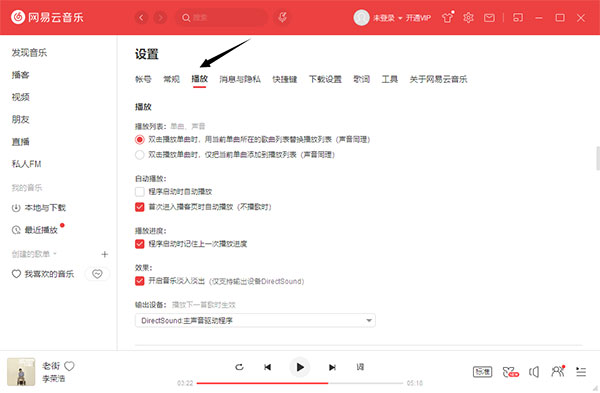Skip to the next track

pyautogui.click(x=332, y=367)
